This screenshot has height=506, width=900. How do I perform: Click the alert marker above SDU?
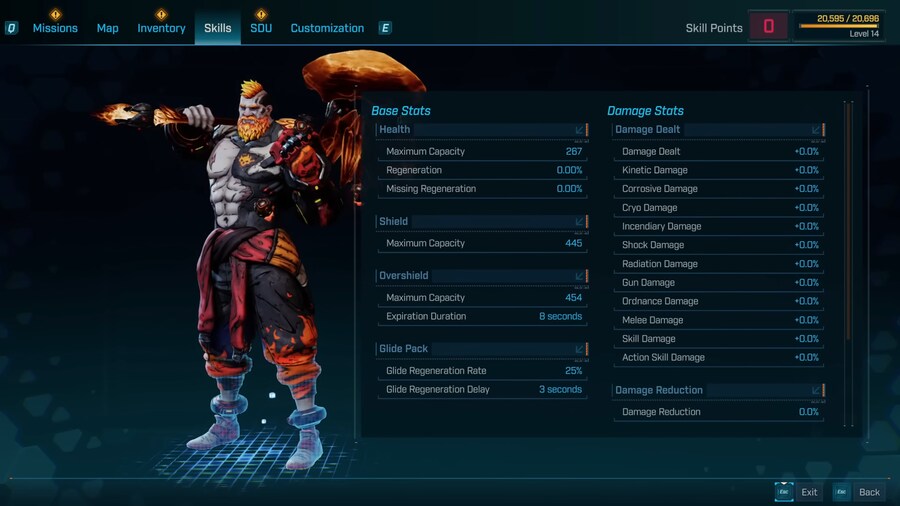tap(261, 14)
